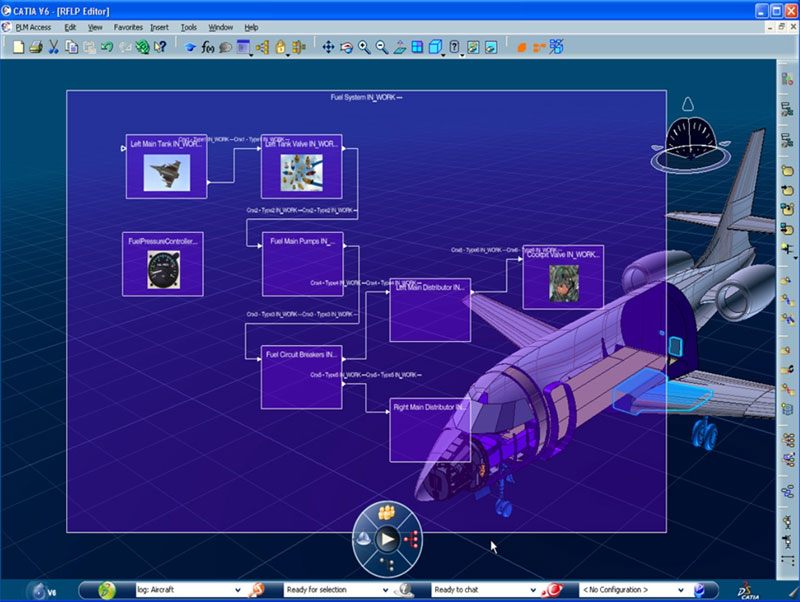This screenshot has height=602, width=800.
Task: Click the What's This help cursor icon
Action: tap(160, 47)
